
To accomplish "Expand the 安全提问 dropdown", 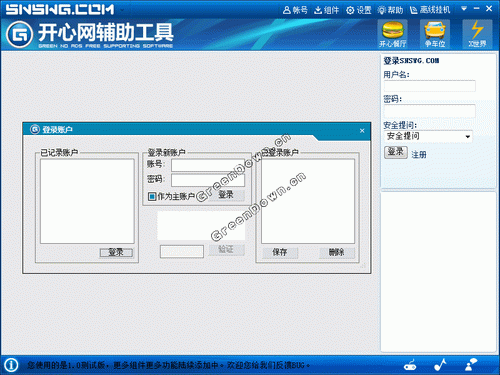I will (428, 136).
